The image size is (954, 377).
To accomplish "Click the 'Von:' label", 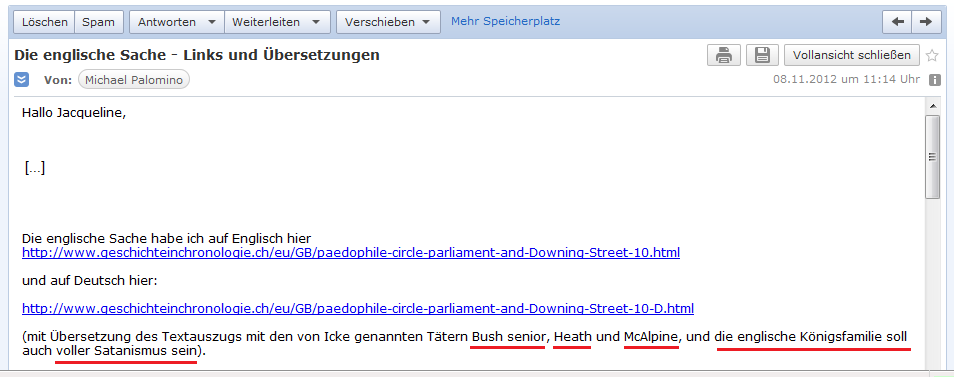I will tap(58, 80).
